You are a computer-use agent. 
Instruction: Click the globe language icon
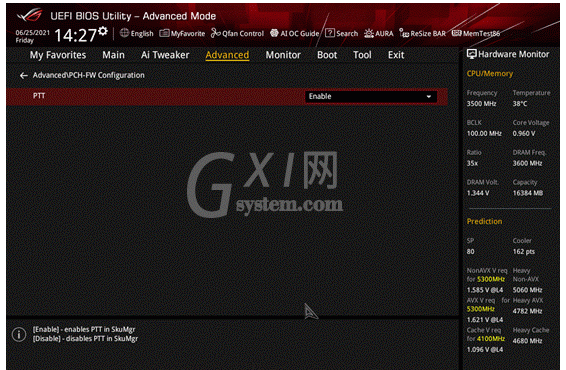pos(124,33)
